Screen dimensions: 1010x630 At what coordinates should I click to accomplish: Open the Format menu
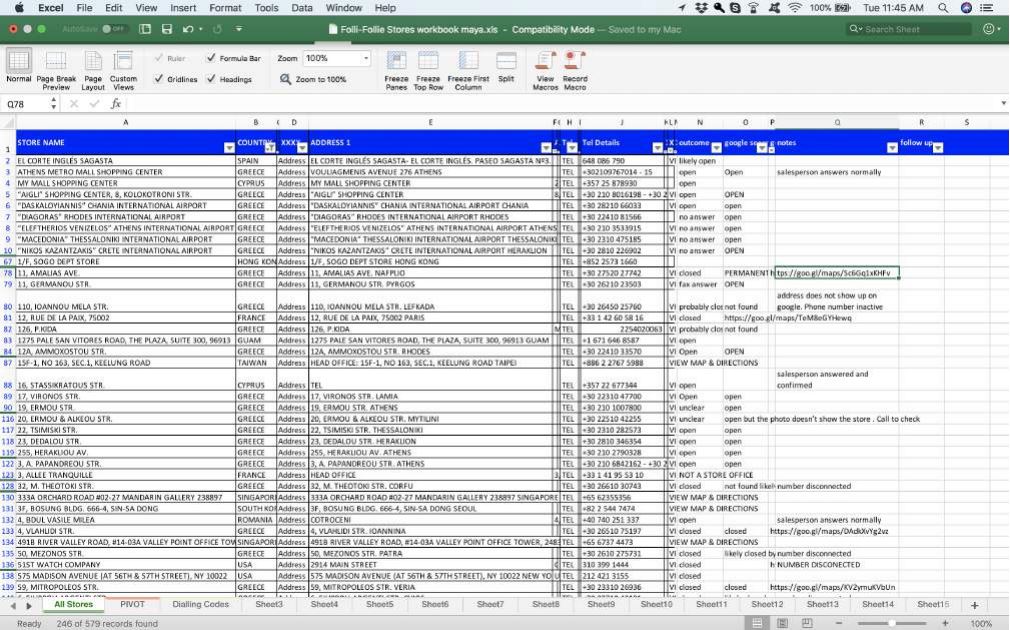coord(225,8)
